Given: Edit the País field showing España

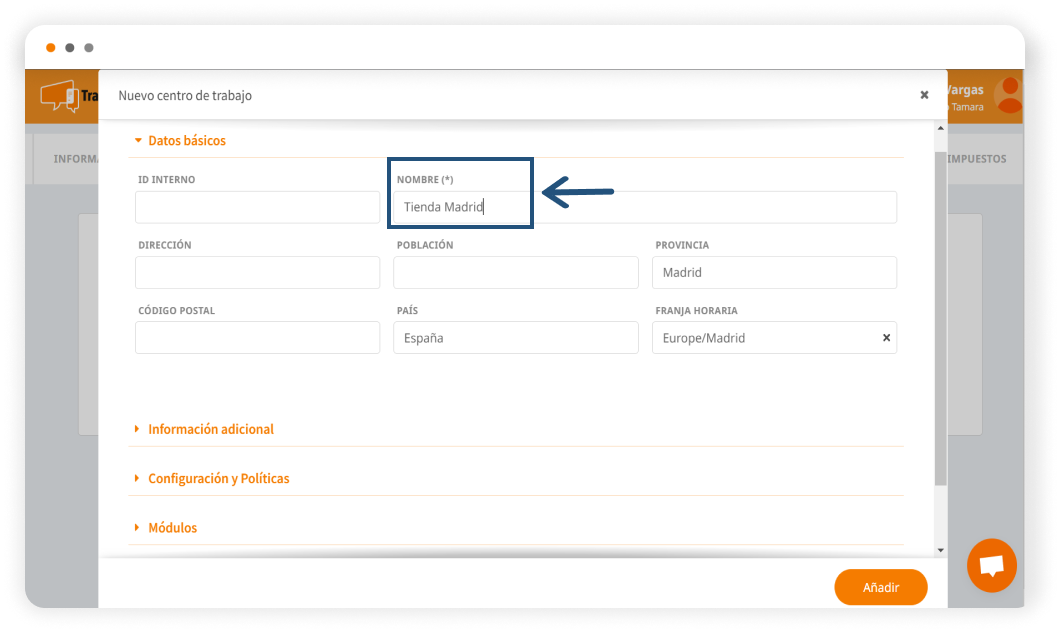Looking at the screenshot, I should click(515, 338).
